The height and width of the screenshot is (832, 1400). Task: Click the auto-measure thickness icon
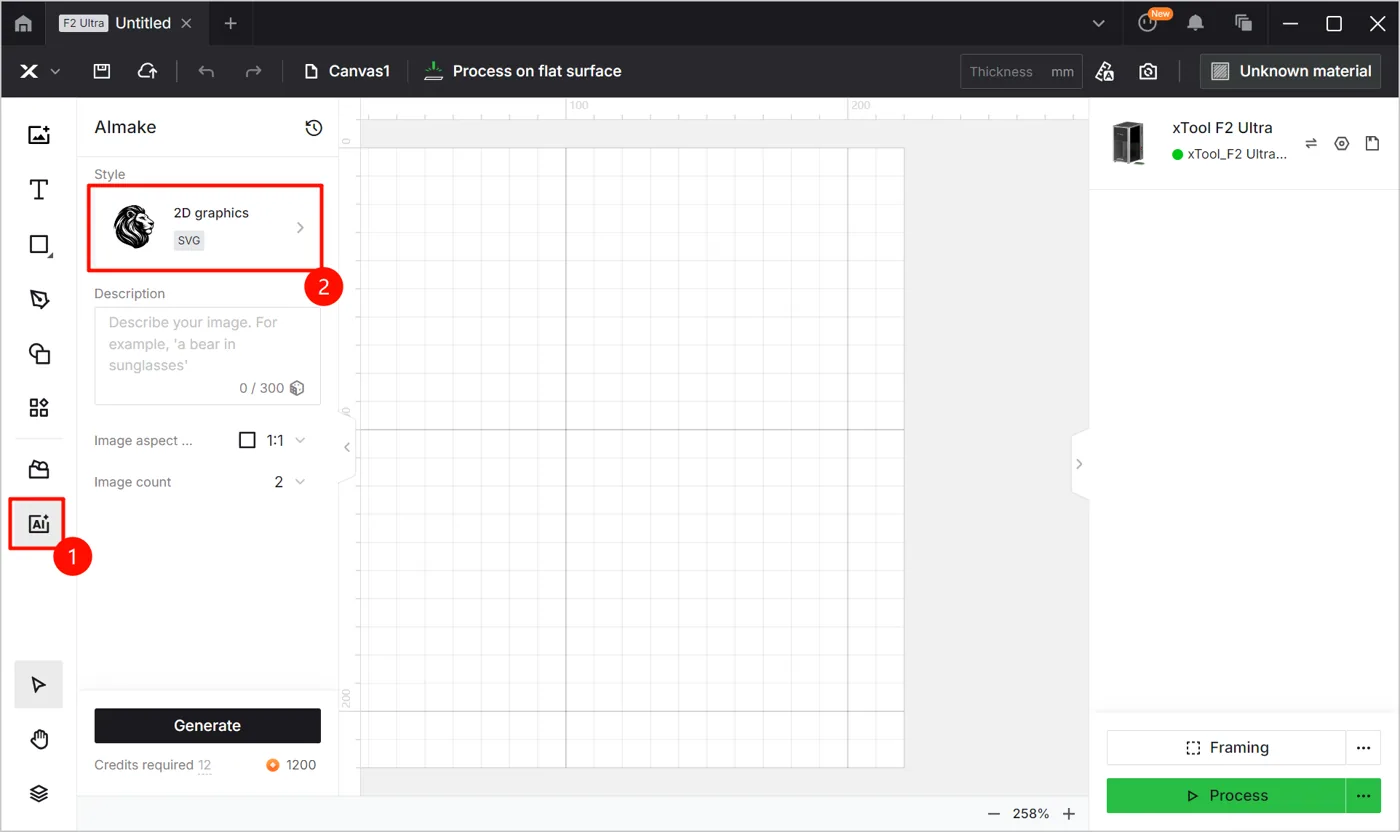pos(1104,71)
